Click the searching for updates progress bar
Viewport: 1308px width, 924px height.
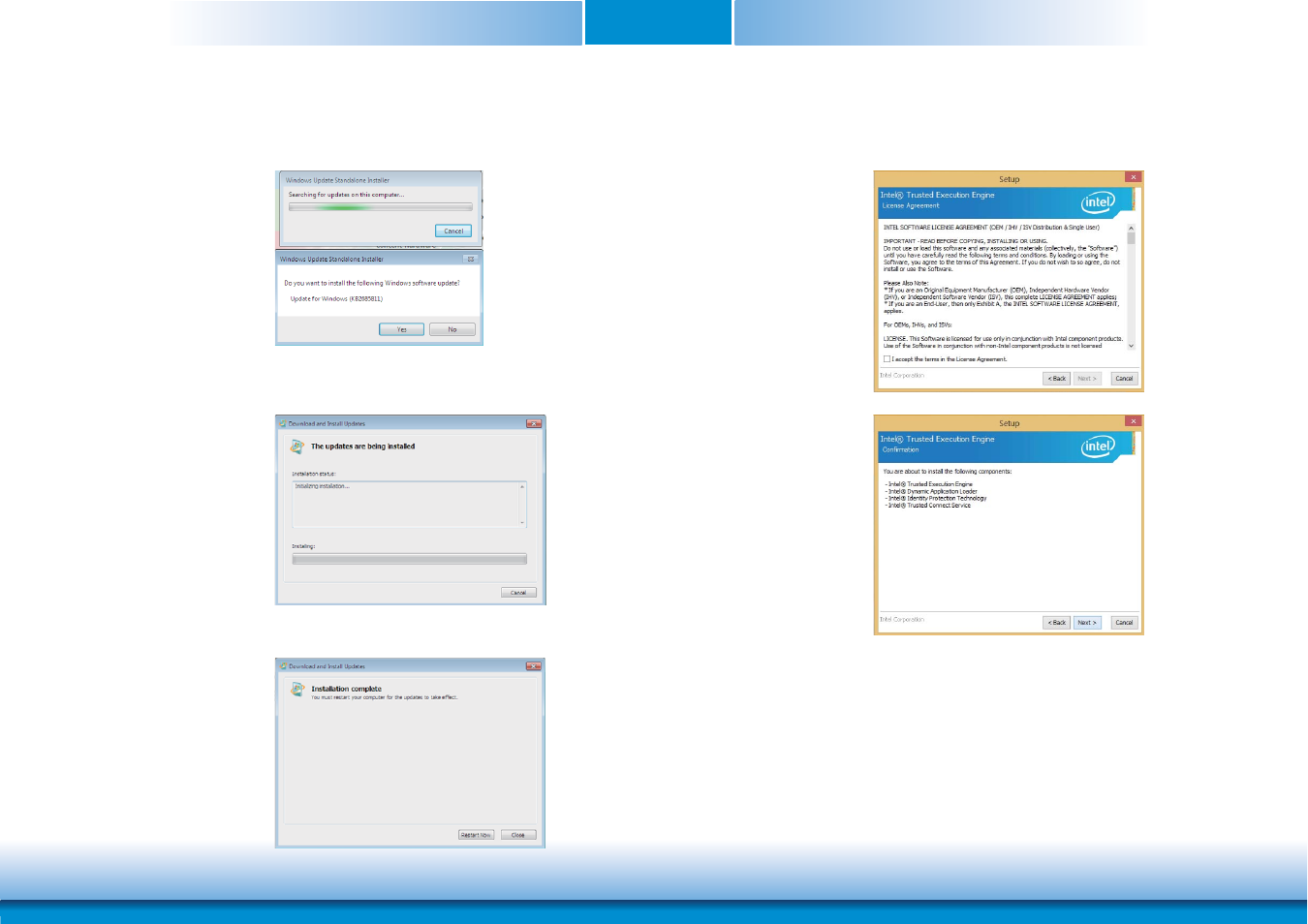pos(380,207)
